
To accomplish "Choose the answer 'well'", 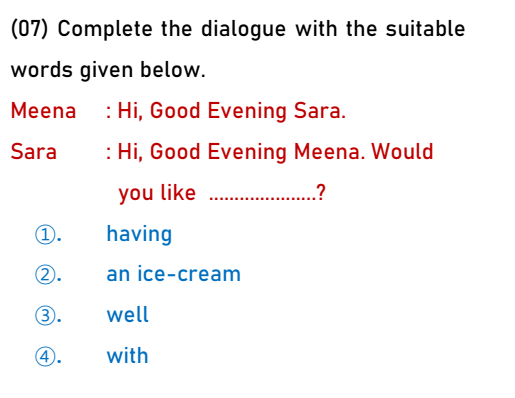I will [x=127, y=315].
